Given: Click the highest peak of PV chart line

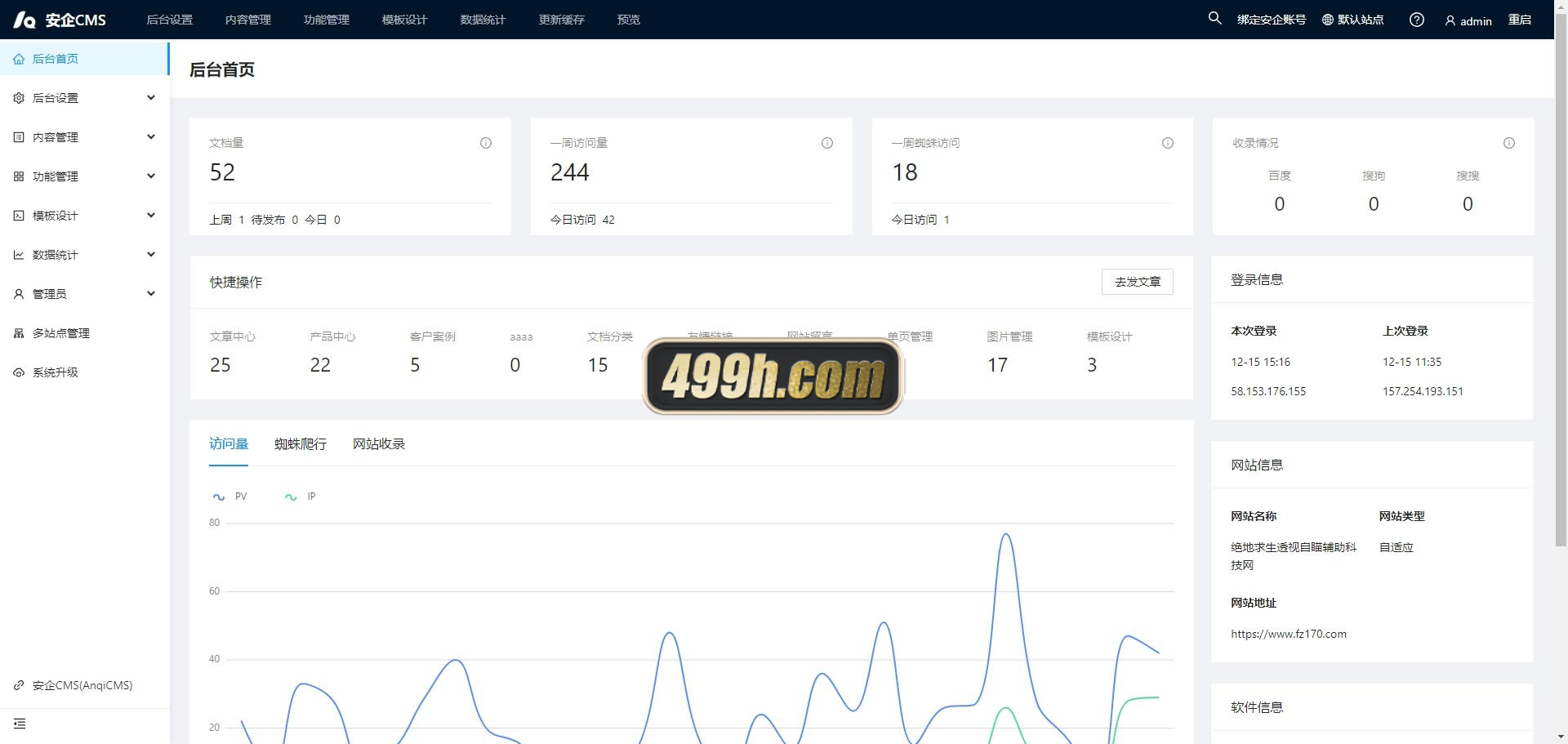Looking at the screenshot, I should click(1006, 534).
